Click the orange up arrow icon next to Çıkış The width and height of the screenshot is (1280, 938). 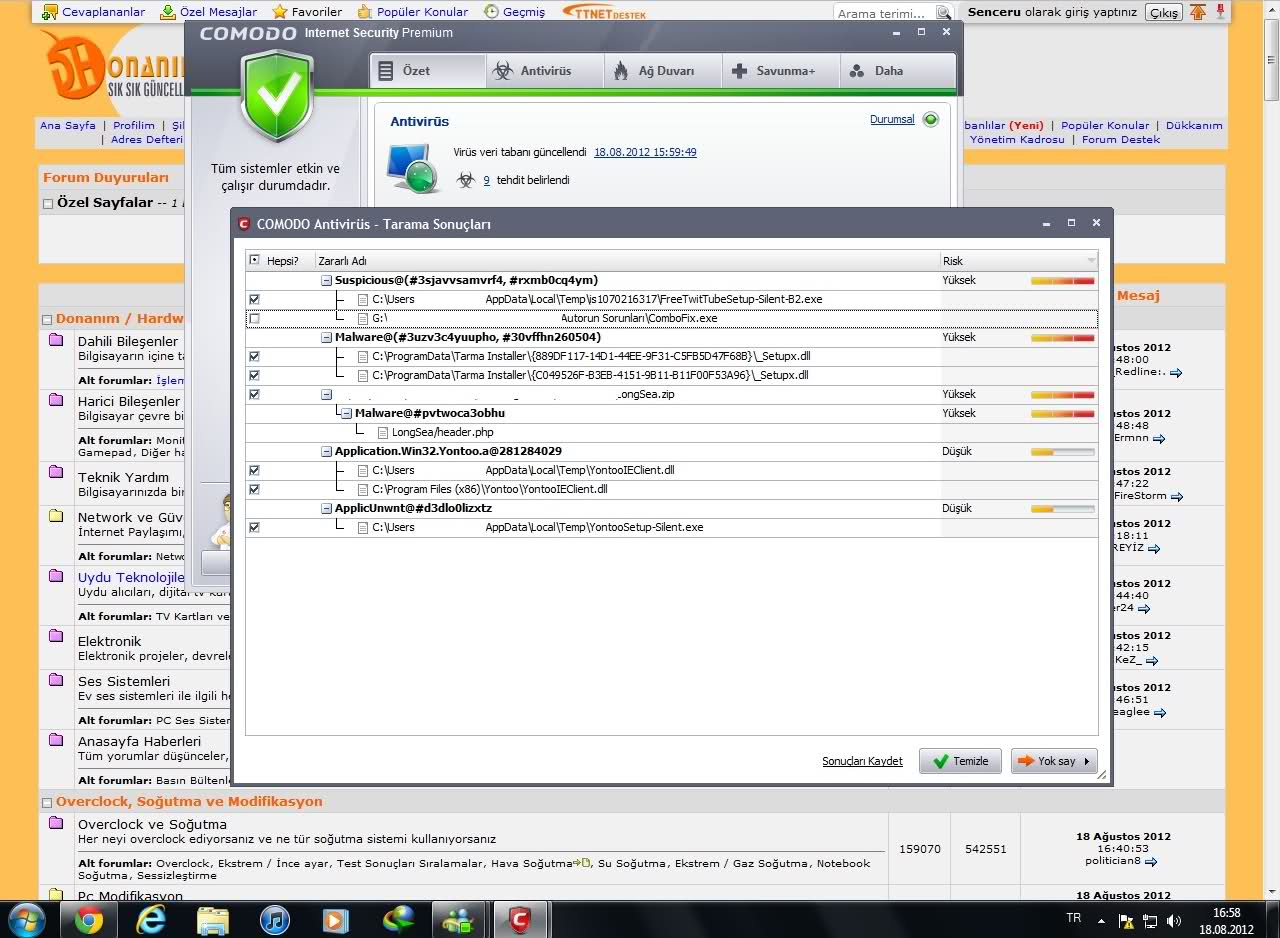point(1200,12)
